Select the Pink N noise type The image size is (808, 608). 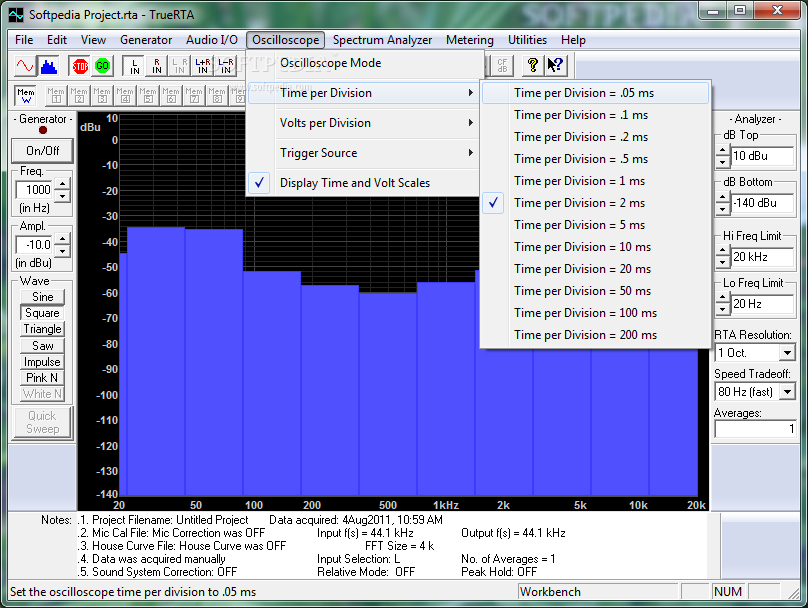click(x=42, y=378)
